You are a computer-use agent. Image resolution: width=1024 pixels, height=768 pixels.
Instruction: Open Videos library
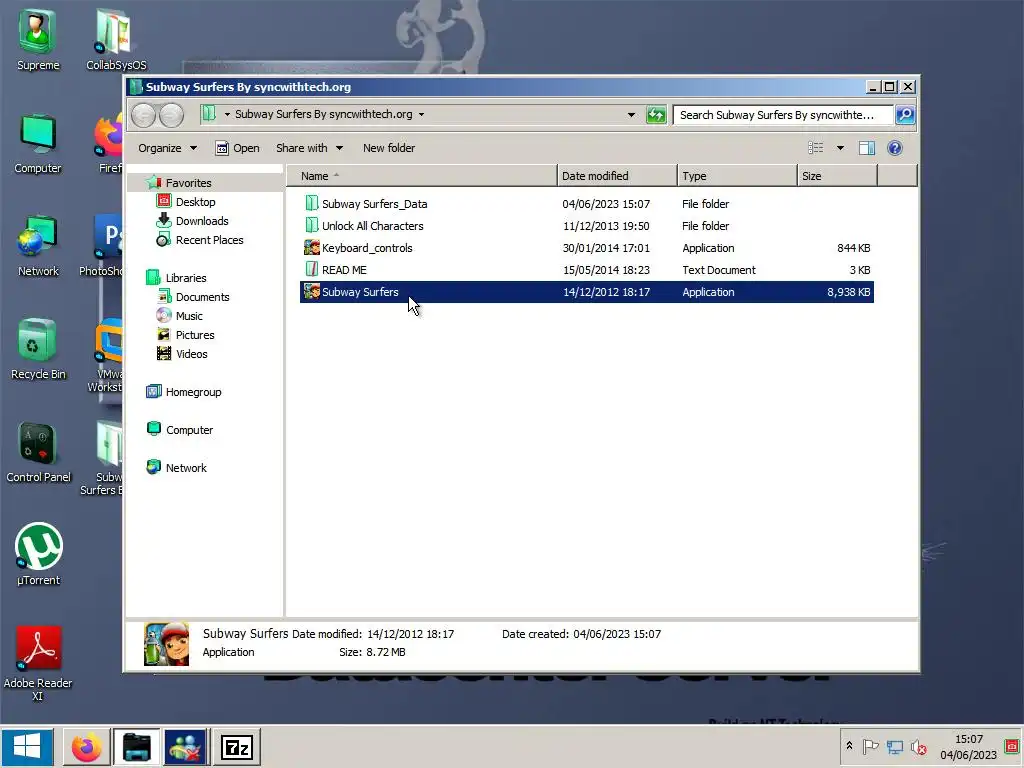[191, 353]
